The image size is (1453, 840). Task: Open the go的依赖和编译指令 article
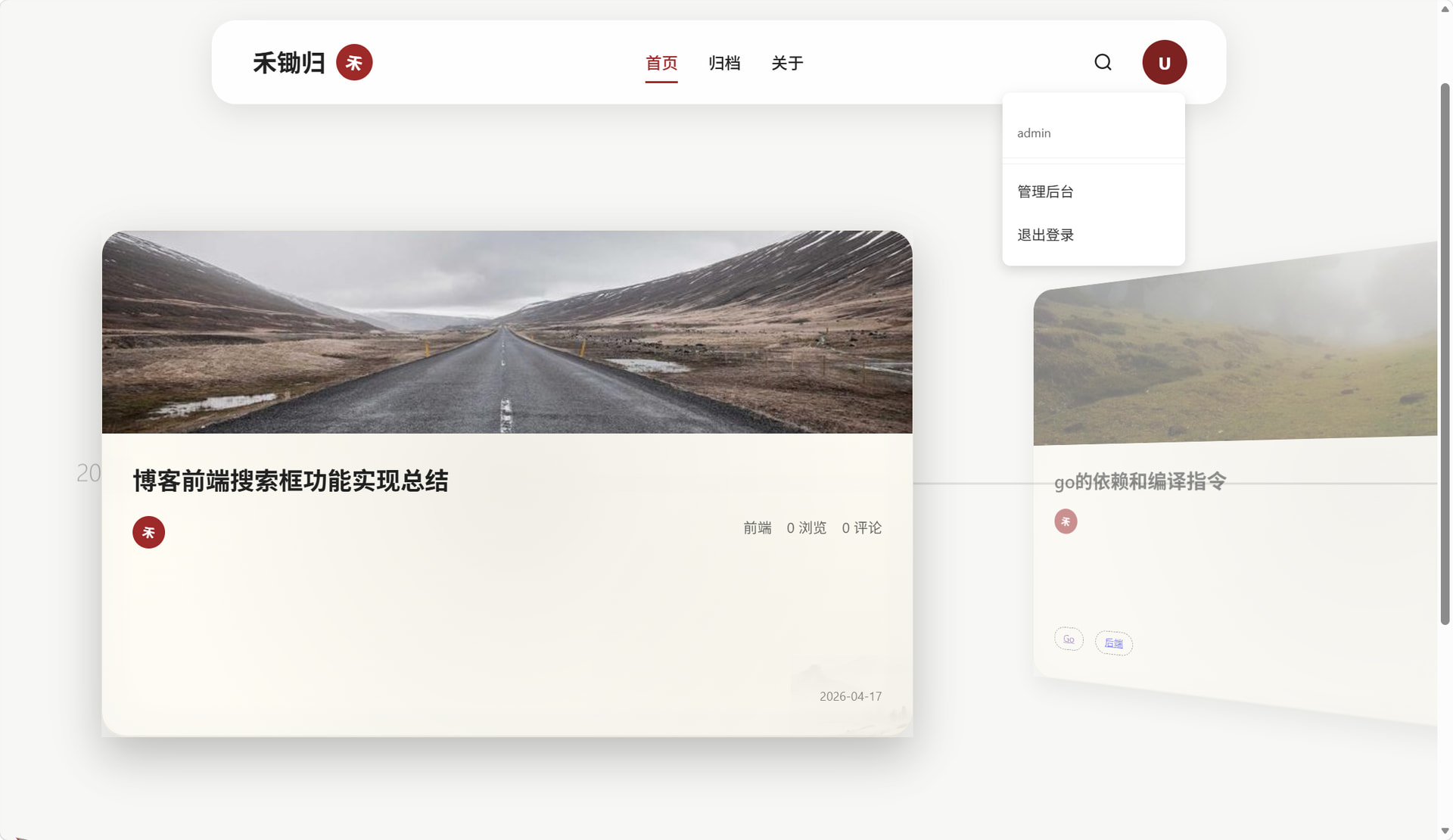pyautogui.click(x=1140, y=481)
